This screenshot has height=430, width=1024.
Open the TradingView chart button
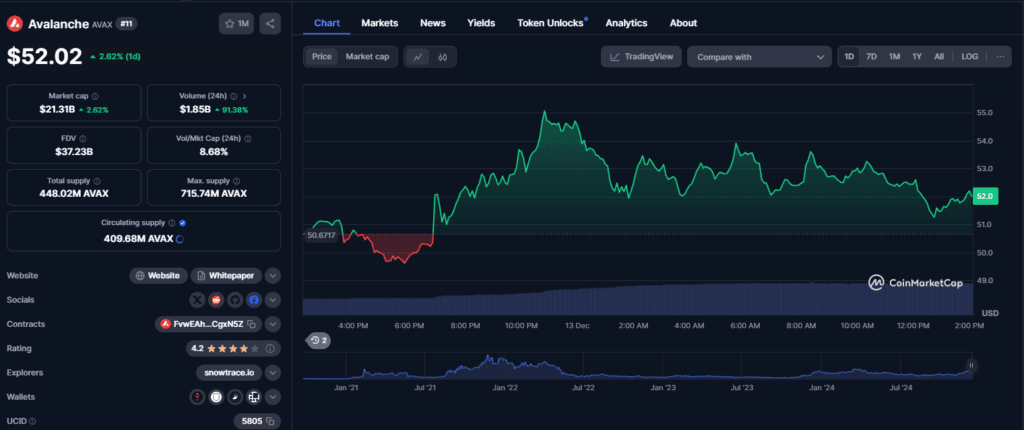coord(641,57)
